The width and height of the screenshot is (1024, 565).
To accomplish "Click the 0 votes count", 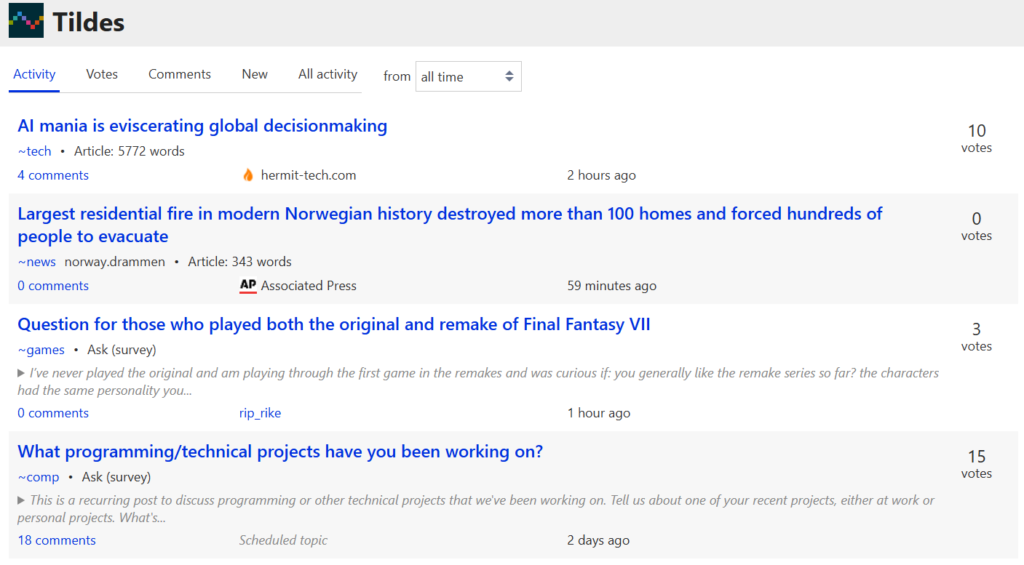I will 976,226.
